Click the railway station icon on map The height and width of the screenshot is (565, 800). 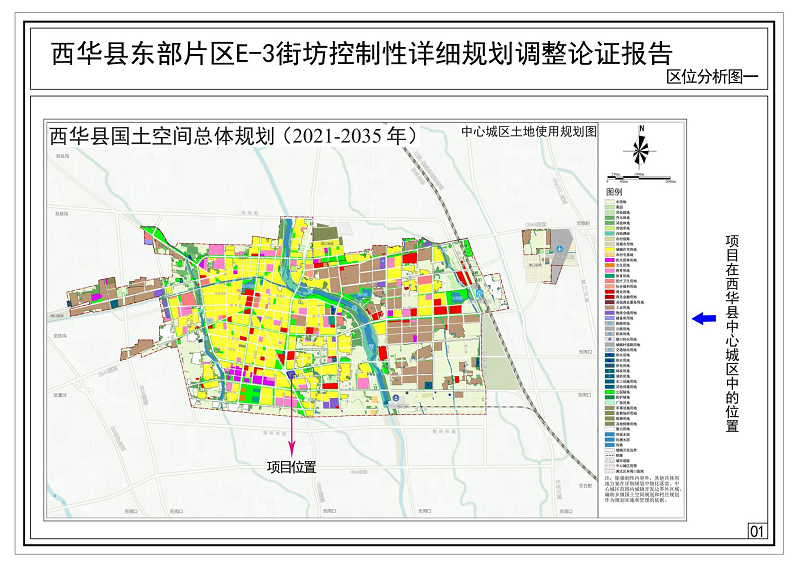point(479,293)
